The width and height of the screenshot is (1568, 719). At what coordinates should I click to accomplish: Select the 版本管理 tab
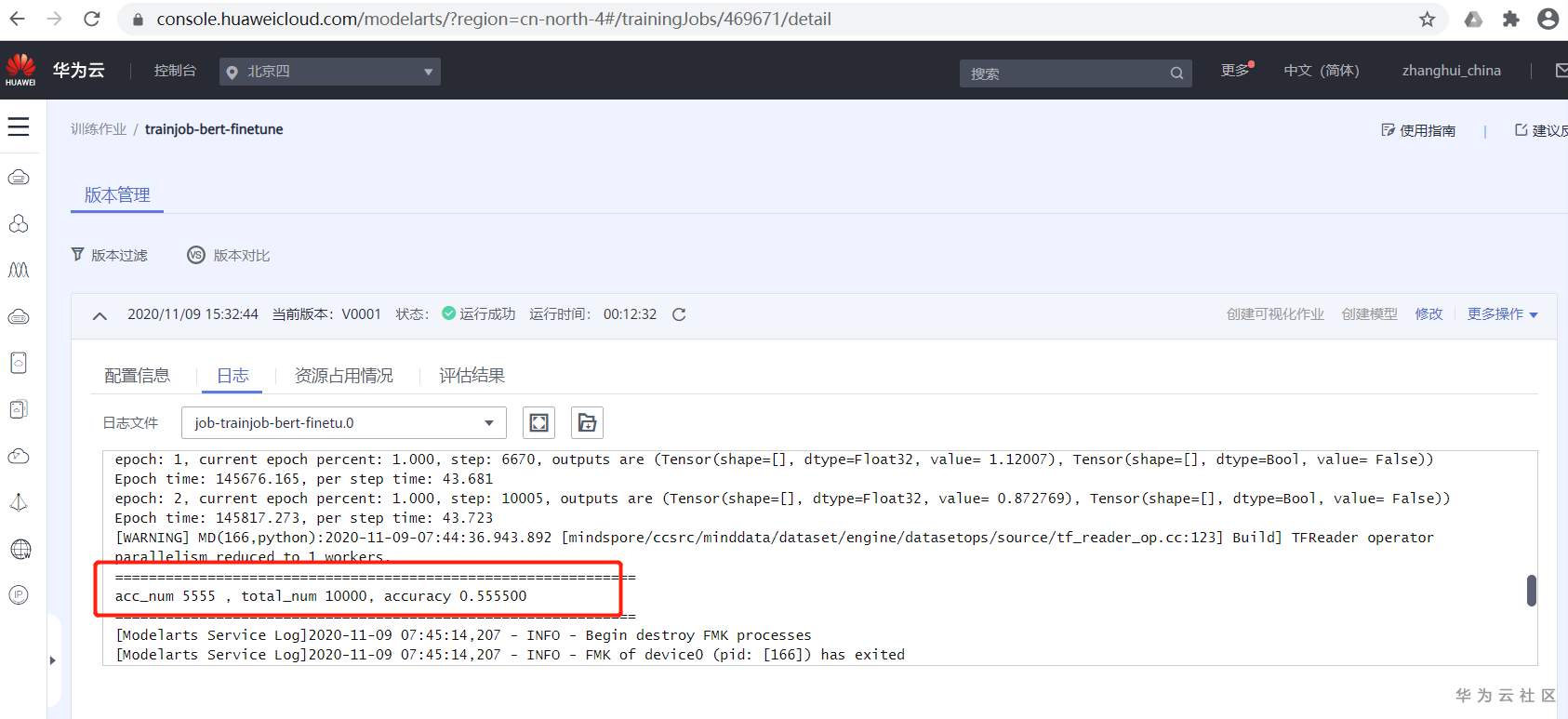point(117,195)
